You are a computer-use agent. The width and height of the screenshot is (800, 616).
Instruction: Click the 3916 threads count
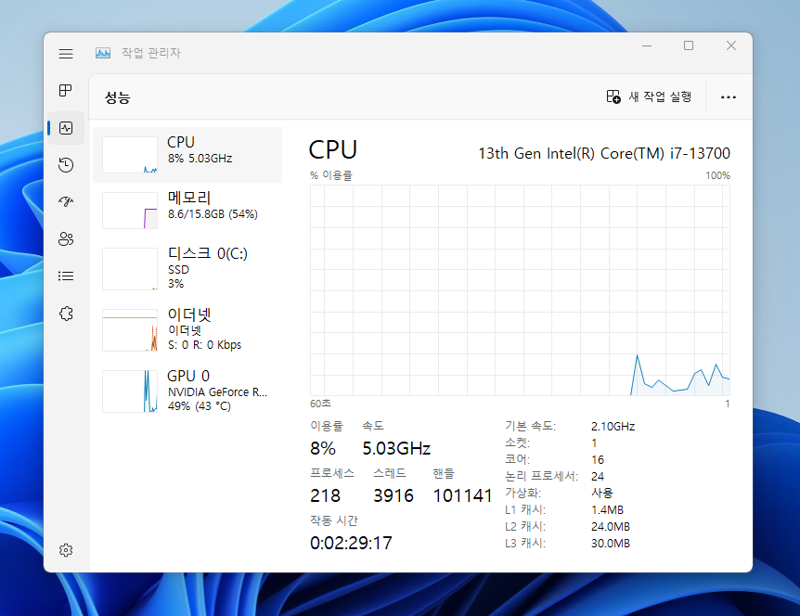(x=393, y=496)
